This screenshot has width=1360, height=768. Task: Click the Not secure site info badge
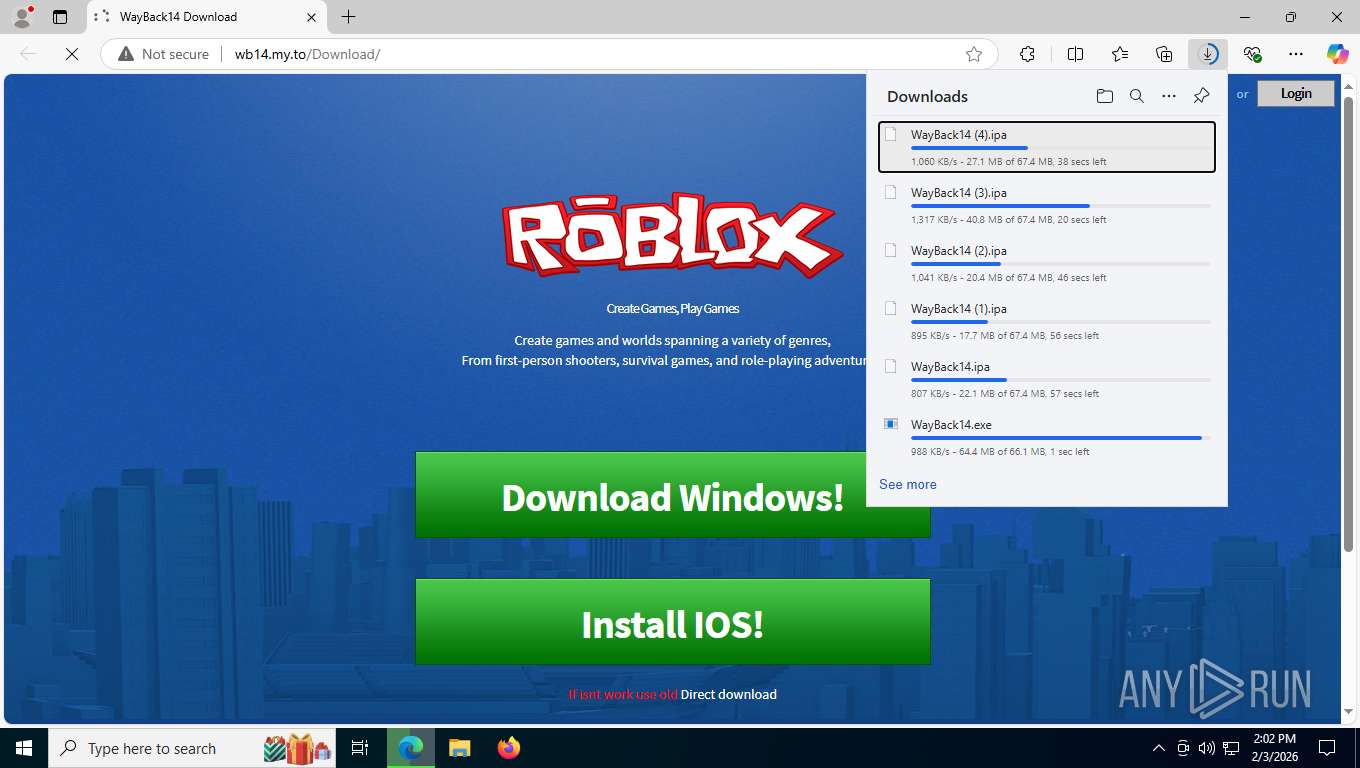(x=163, y=54)
